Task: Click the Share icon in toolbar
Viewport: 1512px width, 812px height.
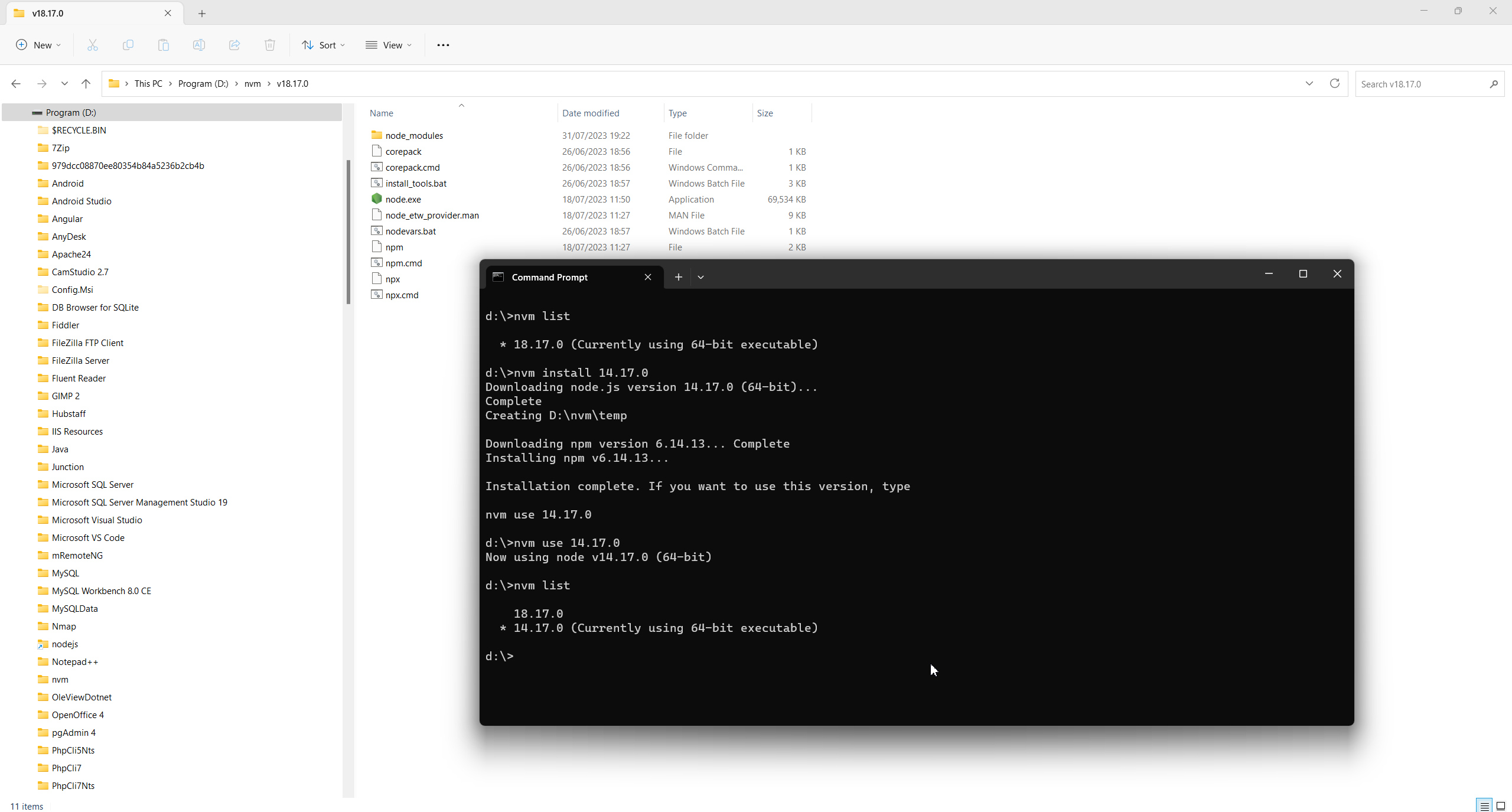Action: tap(234, 45)
